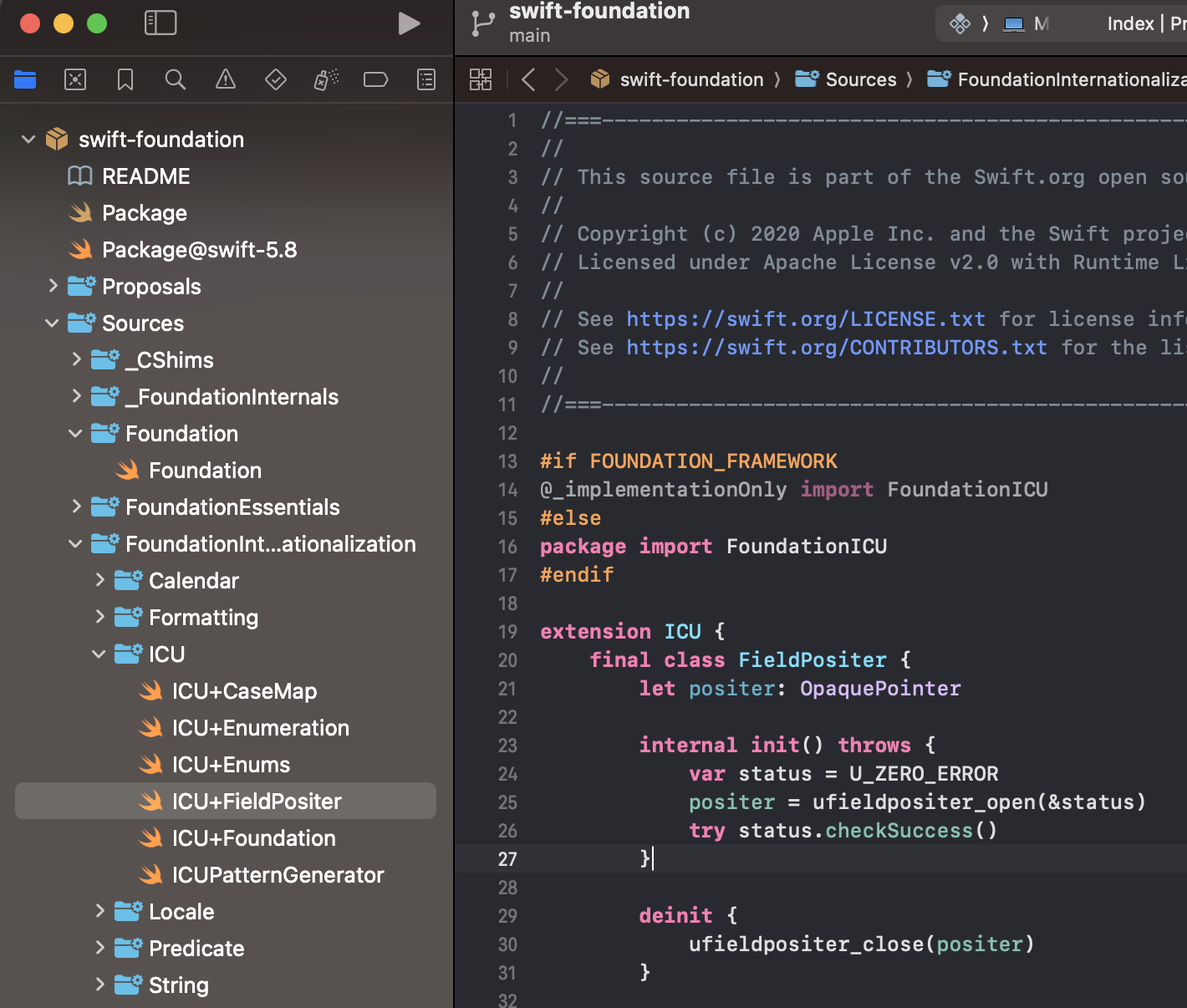Click line number 27 in gutter
Image resolution: width=1187 pixels, height=1008 pixels.
point(507,859)
